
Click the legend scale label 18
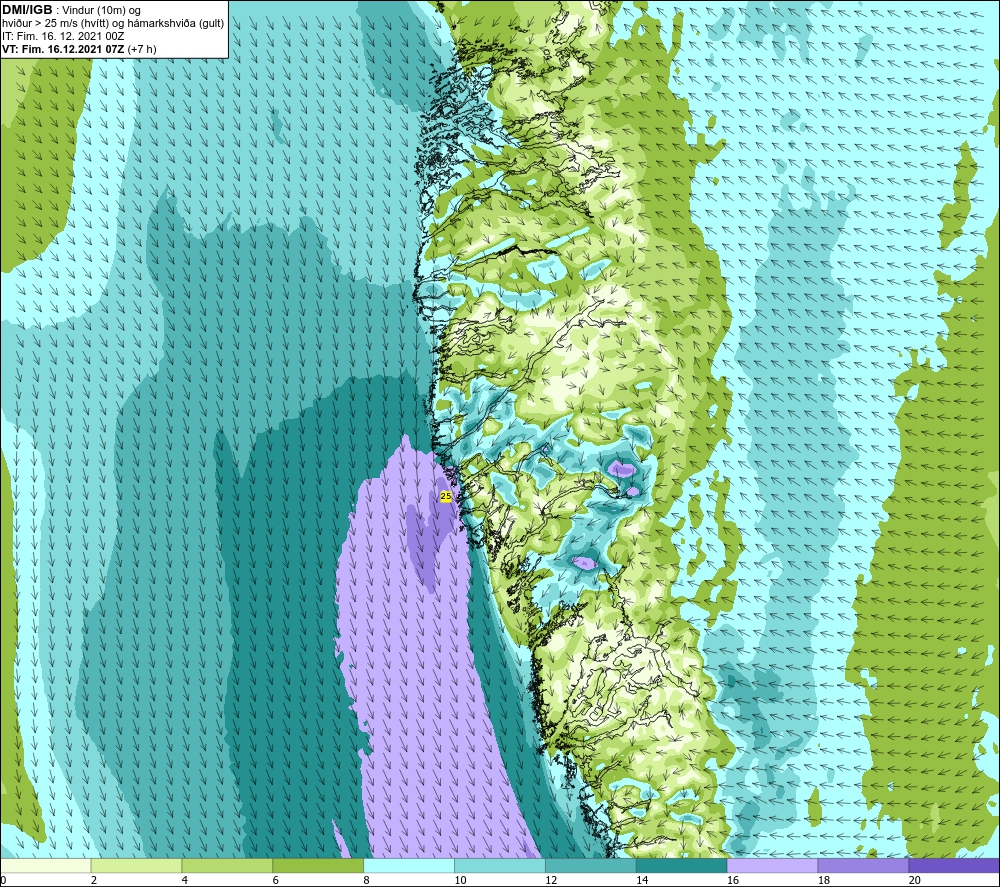824,880
